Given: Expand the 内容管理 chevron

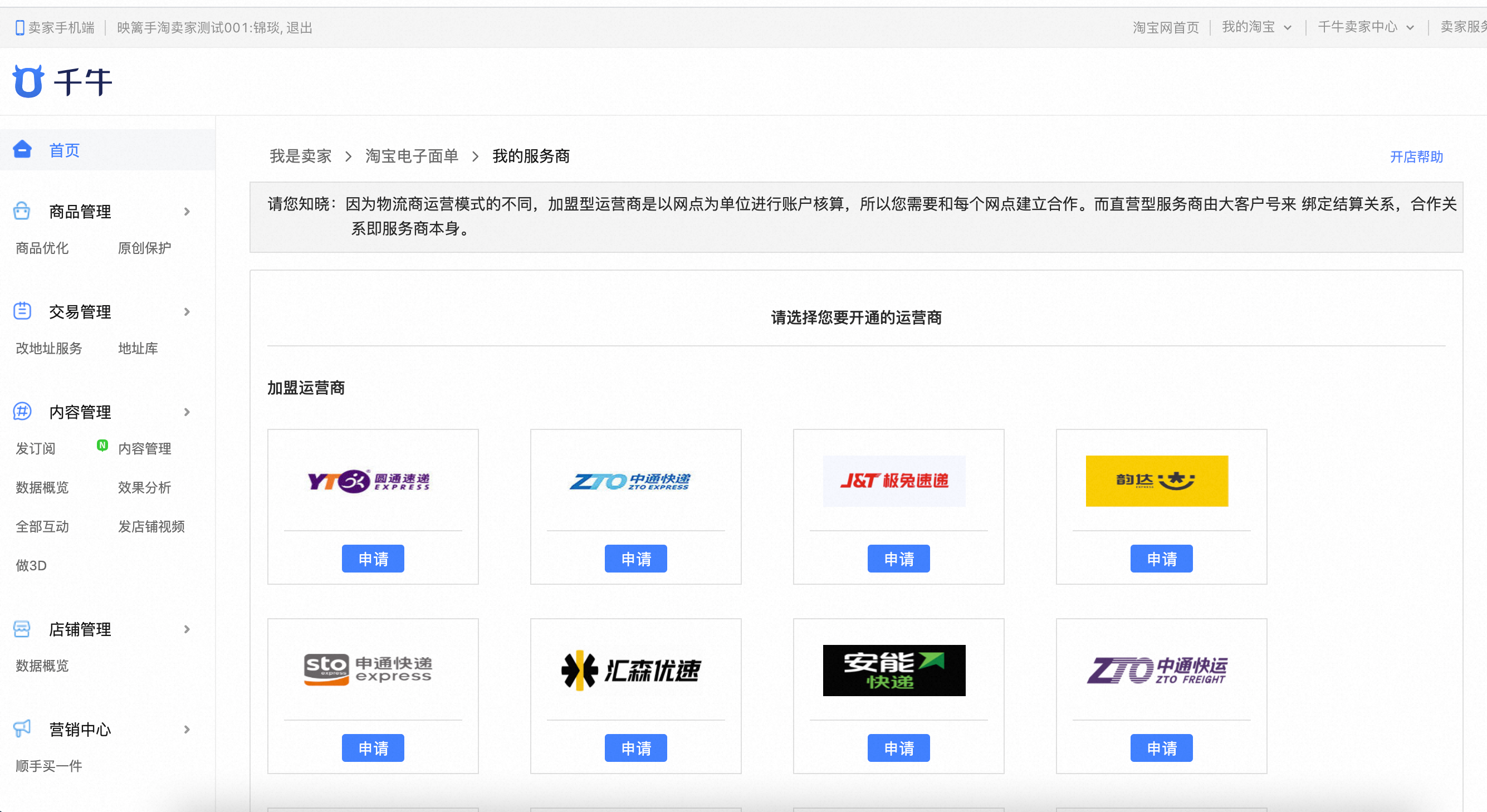Looking at the screenshot, I should [x=187, y=412].
